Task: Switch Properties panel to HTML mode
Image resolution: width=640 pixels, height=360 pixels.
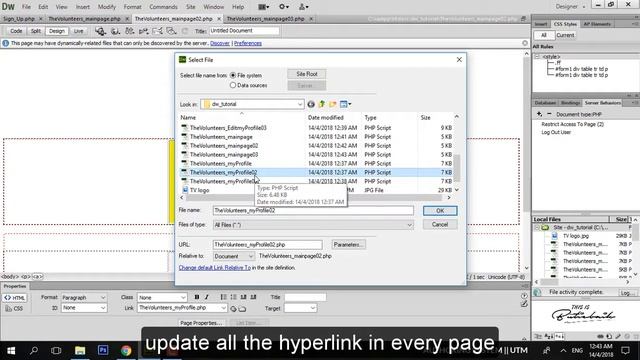Action: [x=15, y=298]
